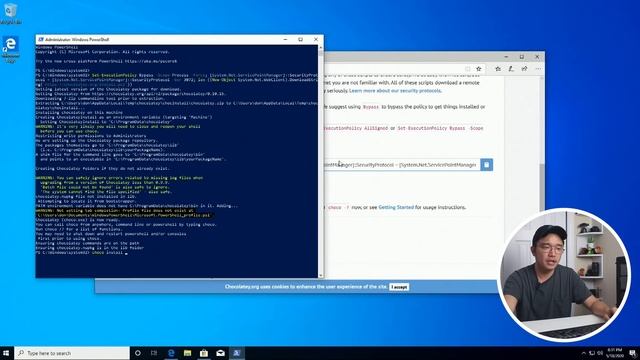Minimize the PowerShell window
The image size is (640, 360).
tap(285, 40)
